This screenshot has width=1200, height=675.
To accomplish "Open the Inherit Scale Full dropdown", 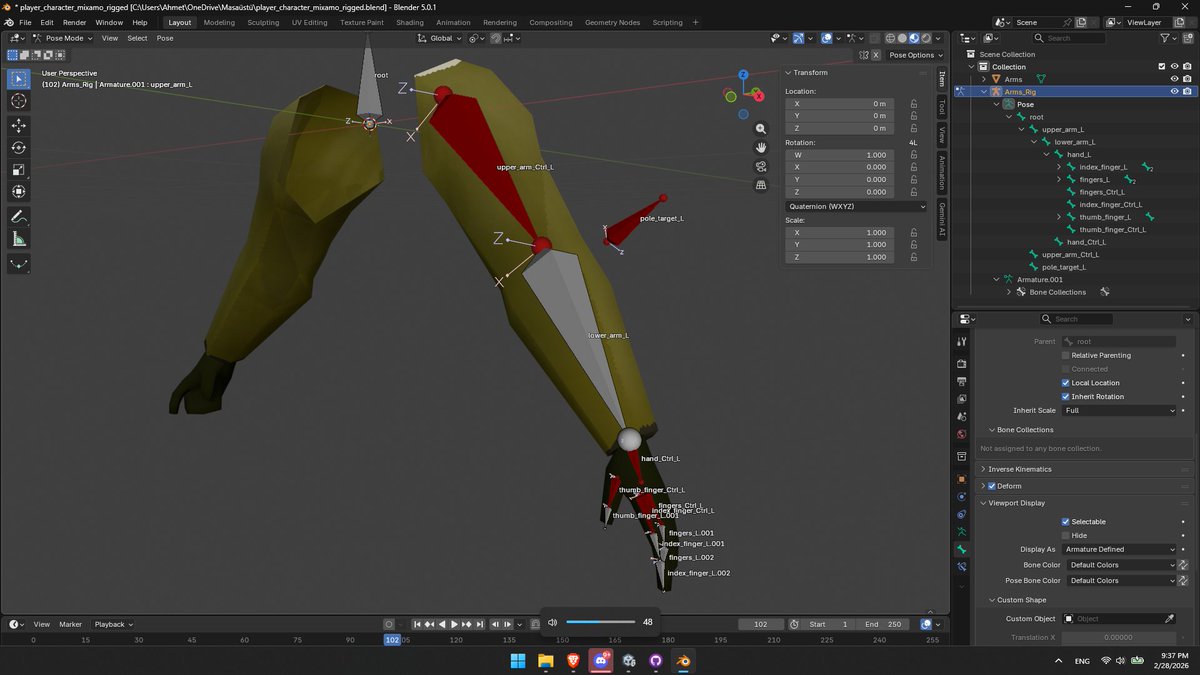I will [1120, 410].
